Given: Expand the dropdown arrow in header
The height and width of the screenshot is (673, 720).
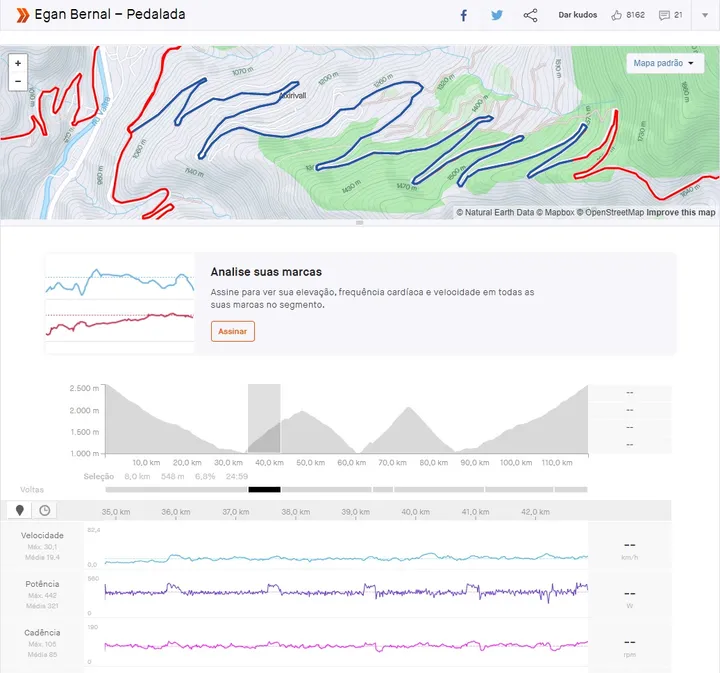Looking at the screenshot, I should (703, 15).
